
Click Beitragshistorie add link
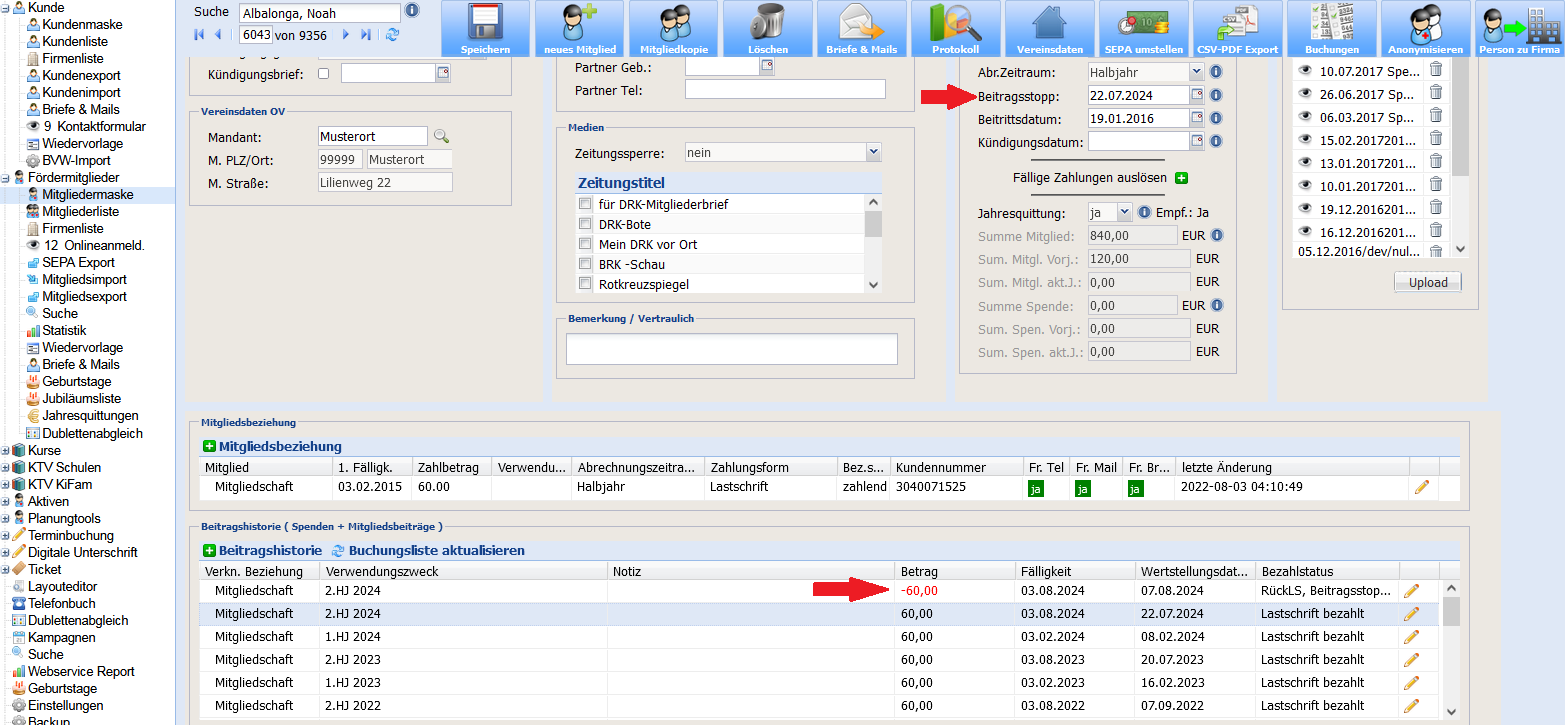tap(270, 550)
